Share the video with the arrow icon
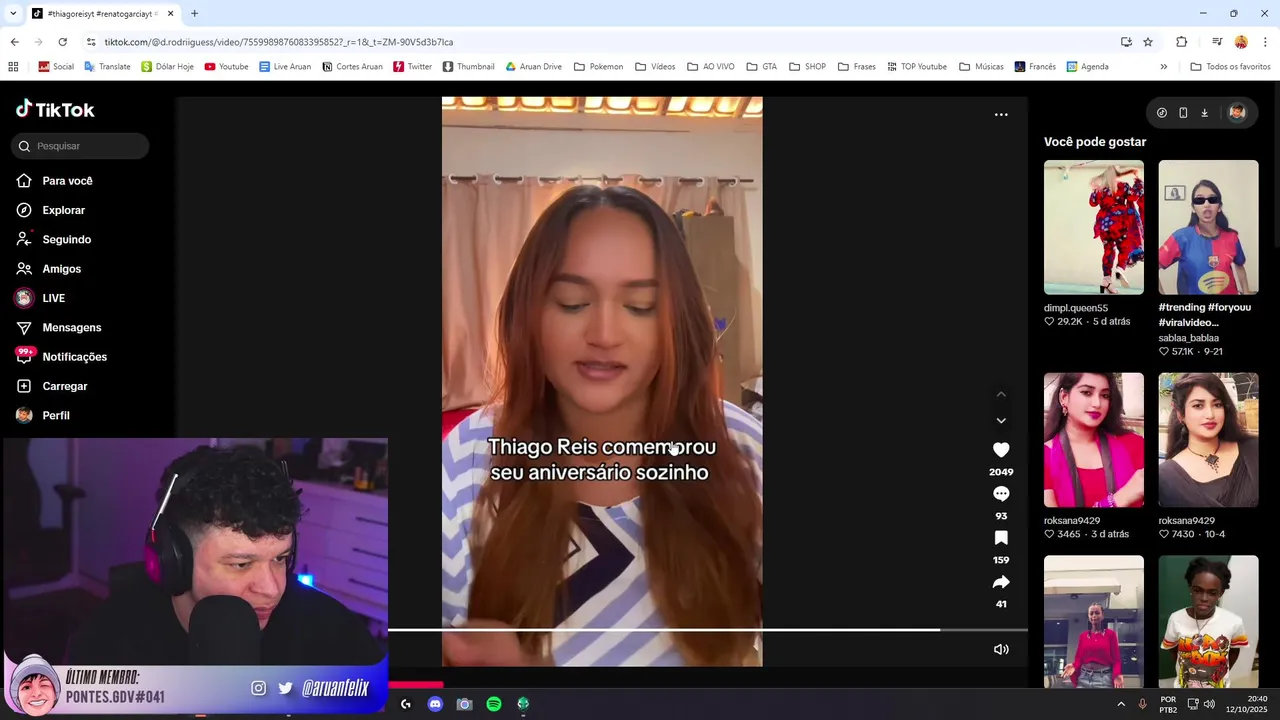 pos(1001,582)
